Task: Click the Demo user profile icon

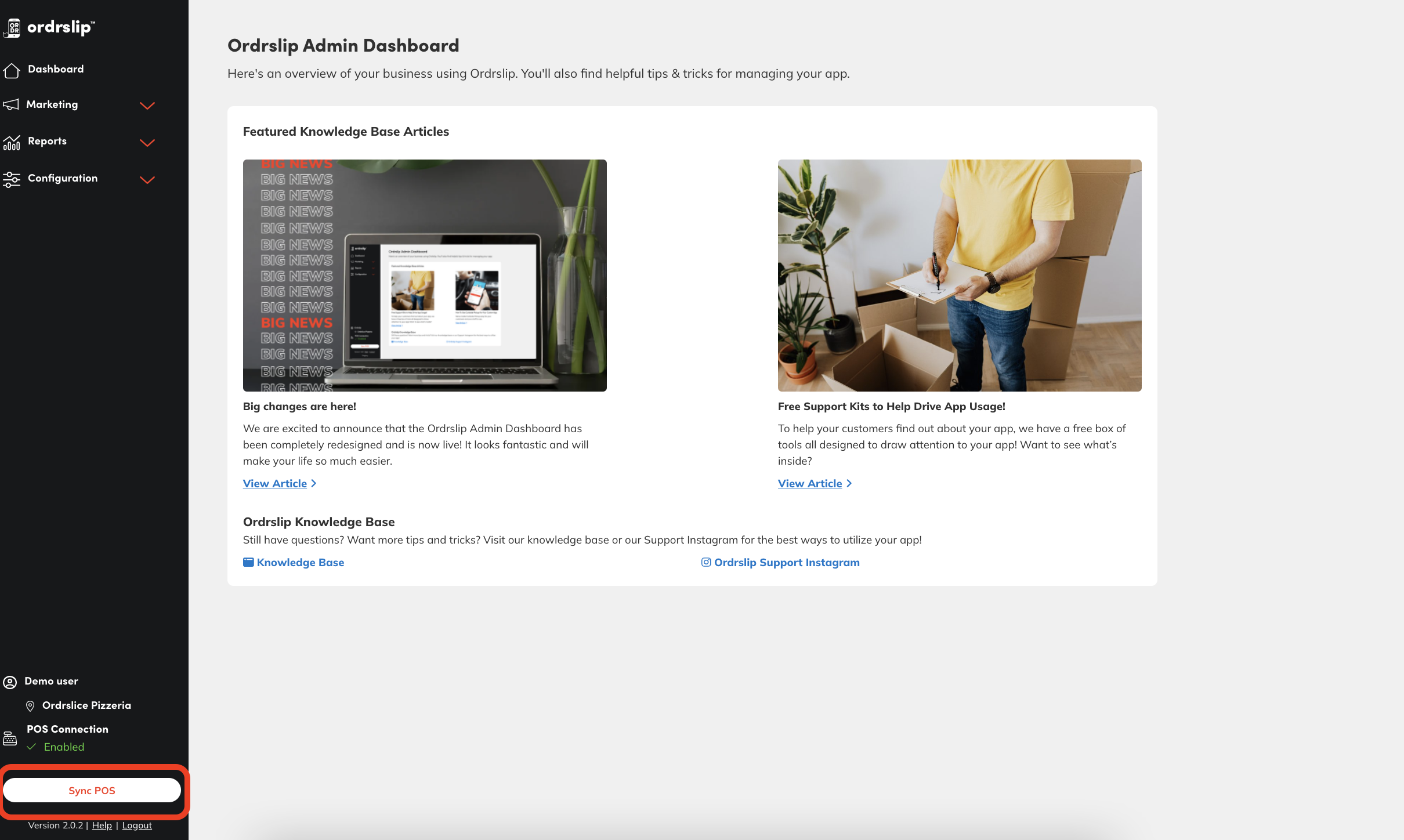Action: 10,682
